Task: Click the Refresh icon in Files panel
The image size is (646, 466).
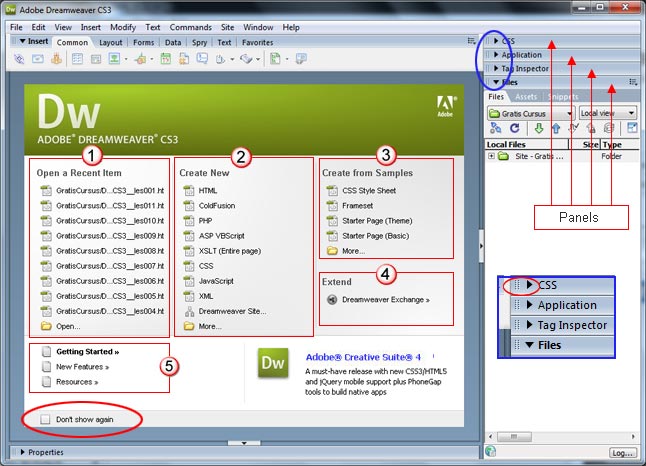Action: point(515,128)
